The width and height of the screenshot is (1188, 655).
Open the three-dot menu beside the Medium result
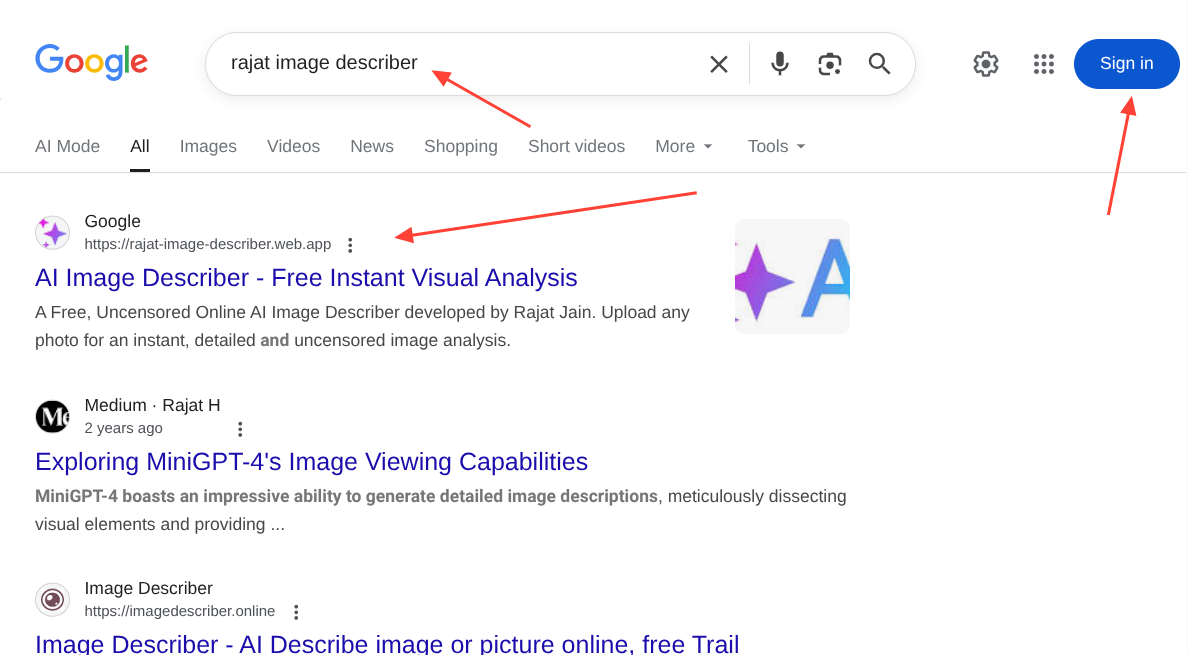point(240,428)
